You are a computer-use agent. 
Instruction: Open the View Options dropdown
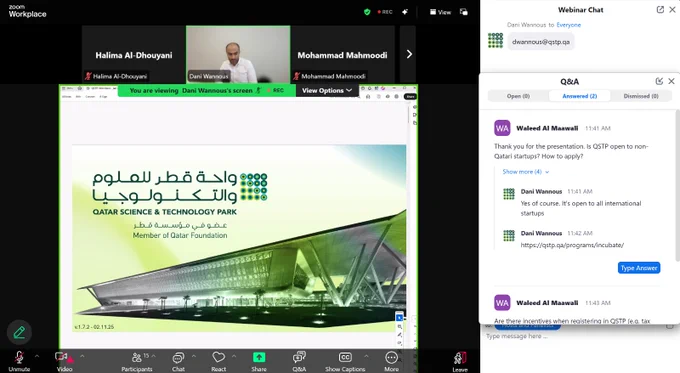pyautogui.click(x=327, y=90)
